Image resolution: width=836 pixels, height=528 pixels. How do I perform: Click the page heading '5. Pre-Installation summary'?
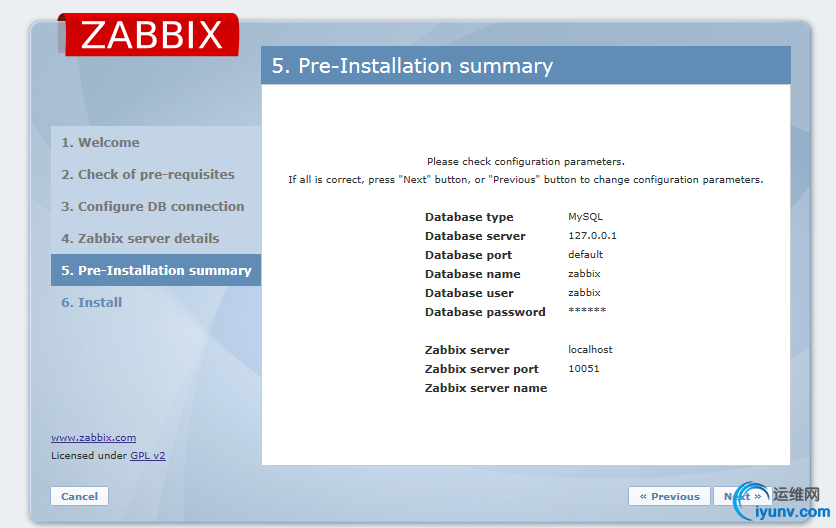(x=412, y=66)
